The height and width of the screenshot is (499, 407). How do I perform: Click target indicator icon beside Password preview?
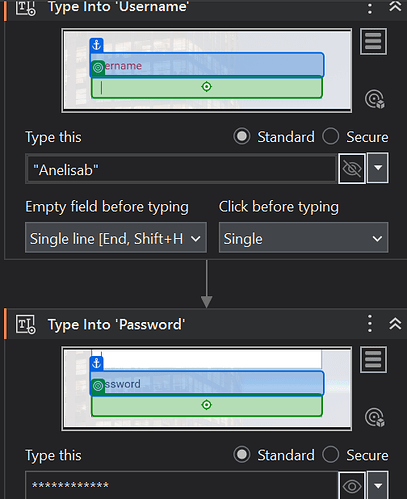tap(375, 417)
